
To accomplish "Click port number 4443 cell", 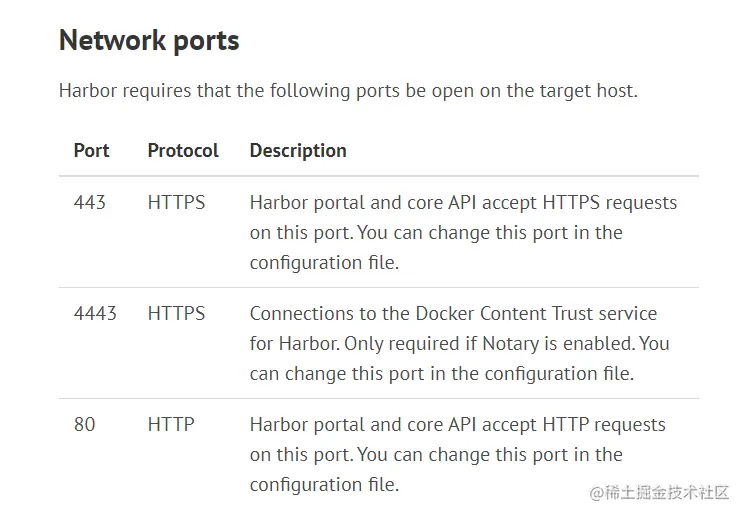I will pos(95,314).
